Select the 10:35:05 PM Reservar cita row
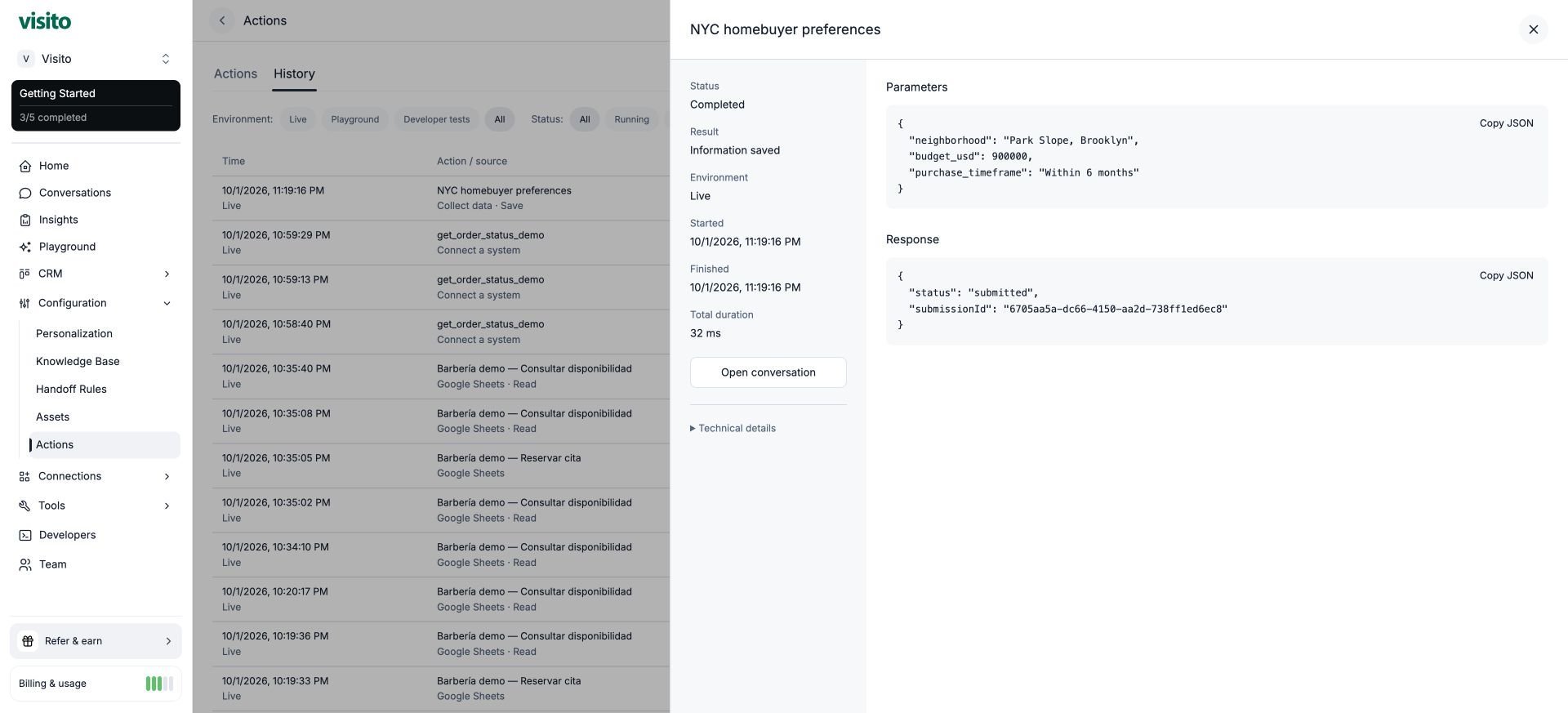The height and width of the screenshot is (713, 1568). 441,466
